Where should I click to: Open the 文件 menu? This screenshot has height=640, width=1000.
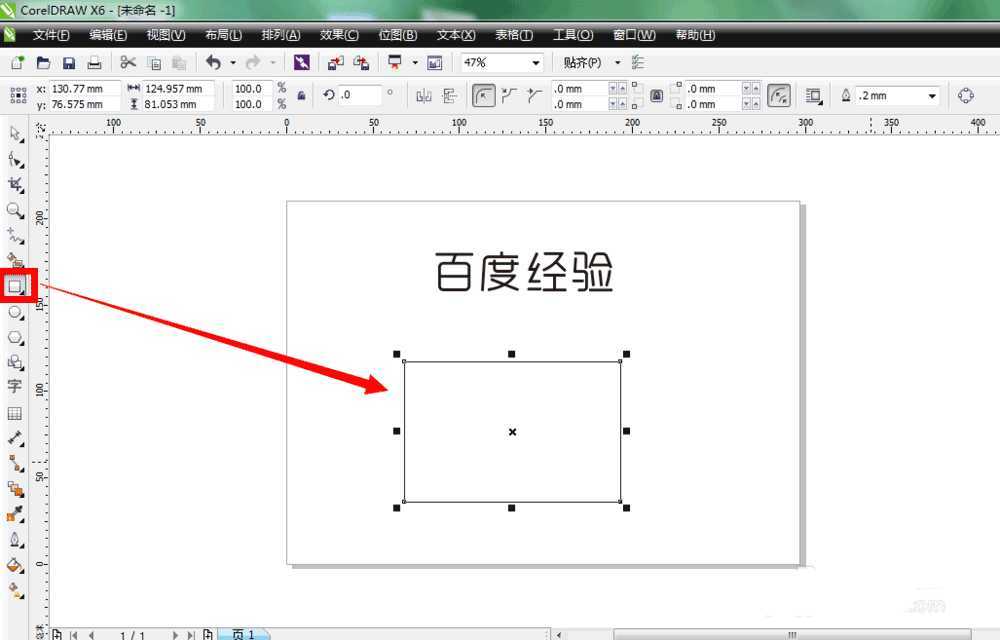tap(50, 35)
